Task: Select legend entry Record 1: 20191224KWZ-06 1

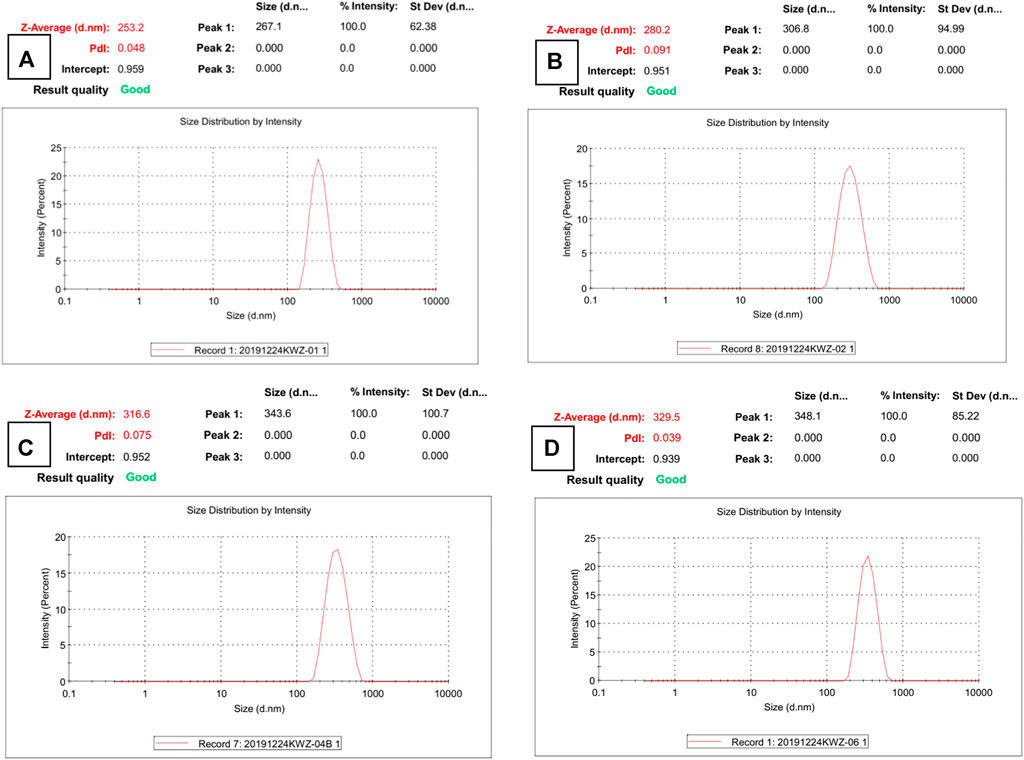Action: pos(778,742)
